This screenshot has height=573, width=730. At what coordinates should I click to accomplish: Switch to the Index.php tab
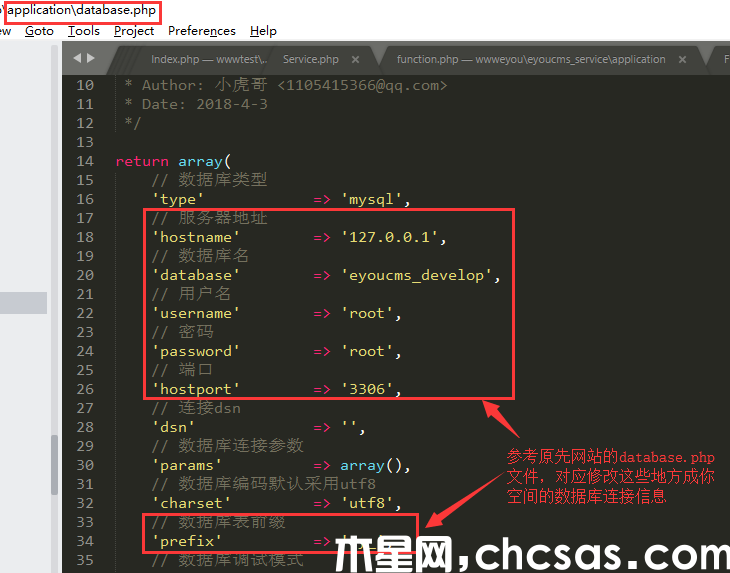[209, 59]
